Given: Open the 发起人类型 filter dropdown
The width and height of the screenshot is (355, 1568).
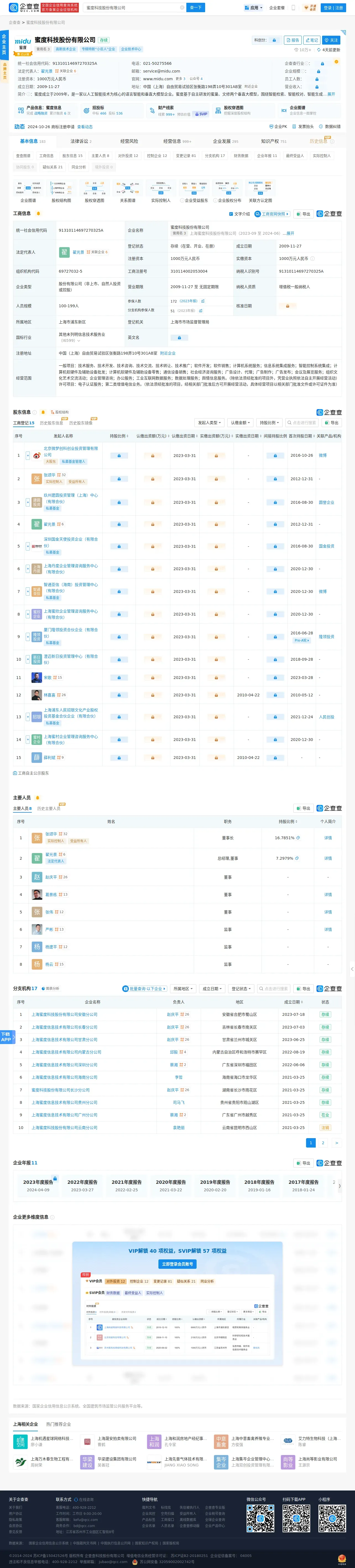Looking at the screenshot, I should tap(209, 422).
